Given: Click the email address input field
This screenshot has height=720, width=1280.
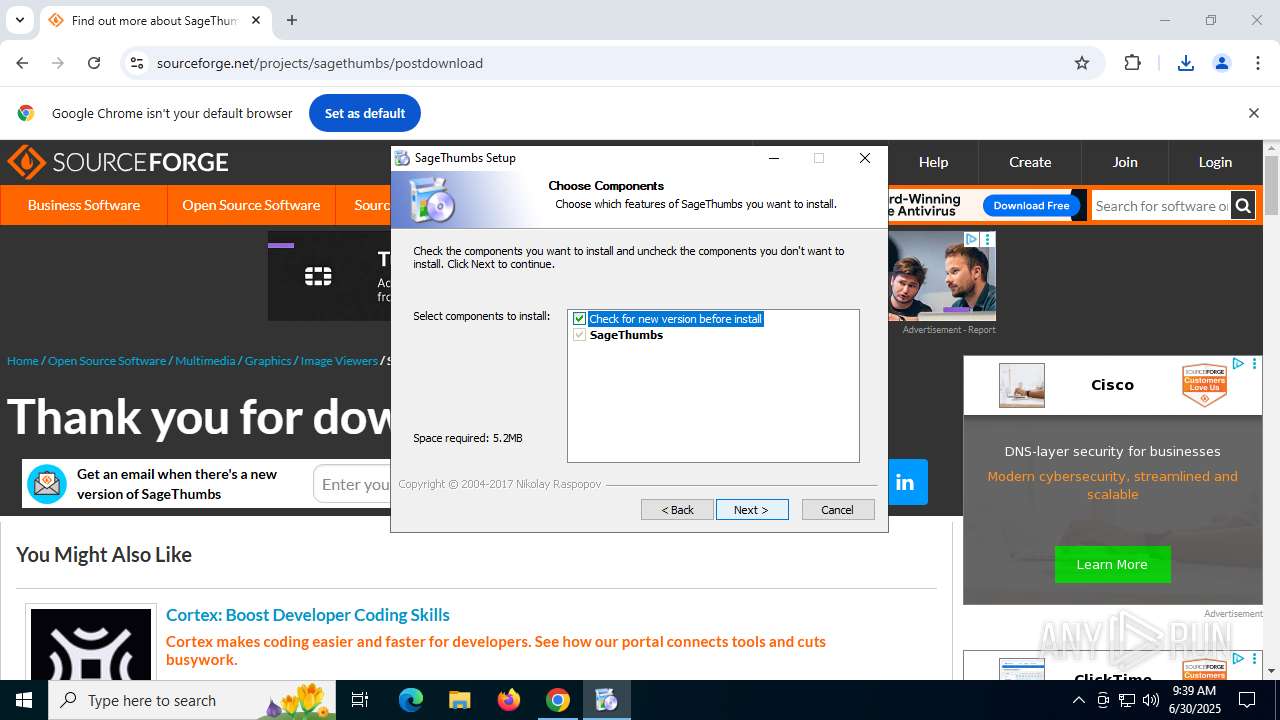Looking at the screenshot, I should pos(352,484).
